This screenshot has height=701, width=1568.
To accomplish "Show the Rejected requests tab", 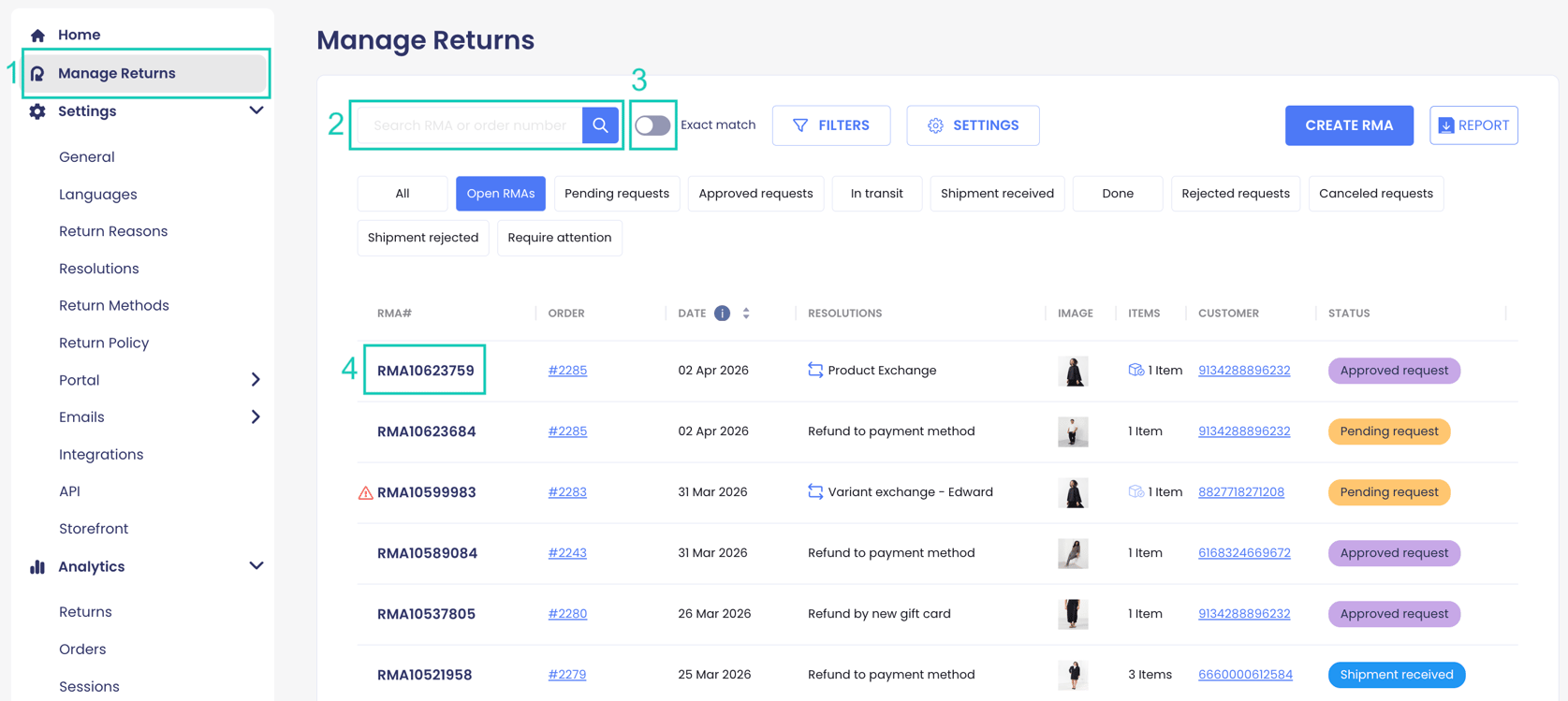I will (x=1236, y=194).
